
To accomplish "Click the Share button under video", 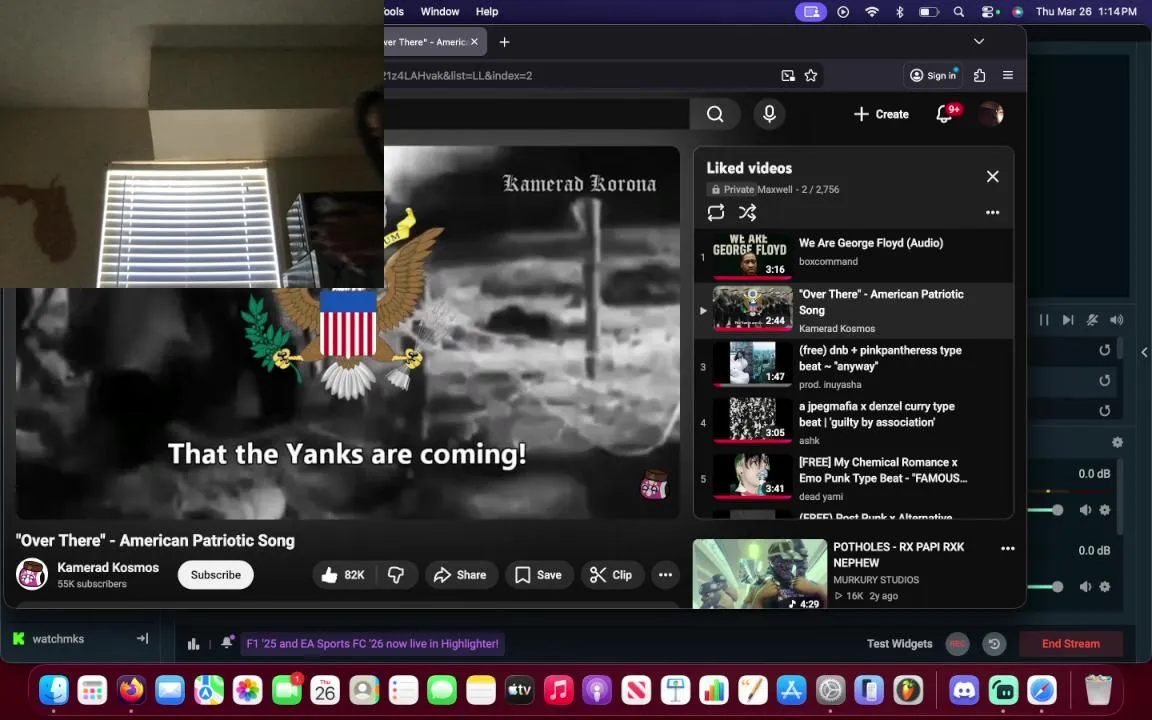I will tap(461, 575).
